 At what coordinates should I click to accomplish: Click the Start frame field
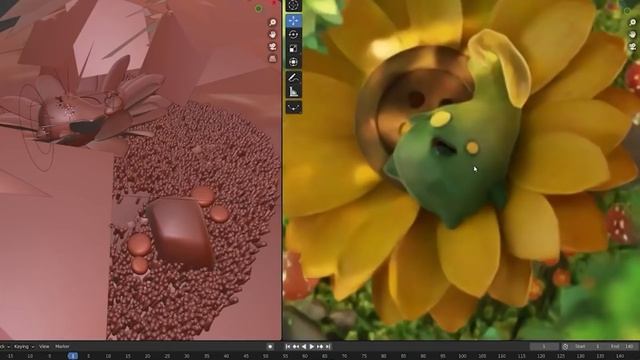click(588, 347)
